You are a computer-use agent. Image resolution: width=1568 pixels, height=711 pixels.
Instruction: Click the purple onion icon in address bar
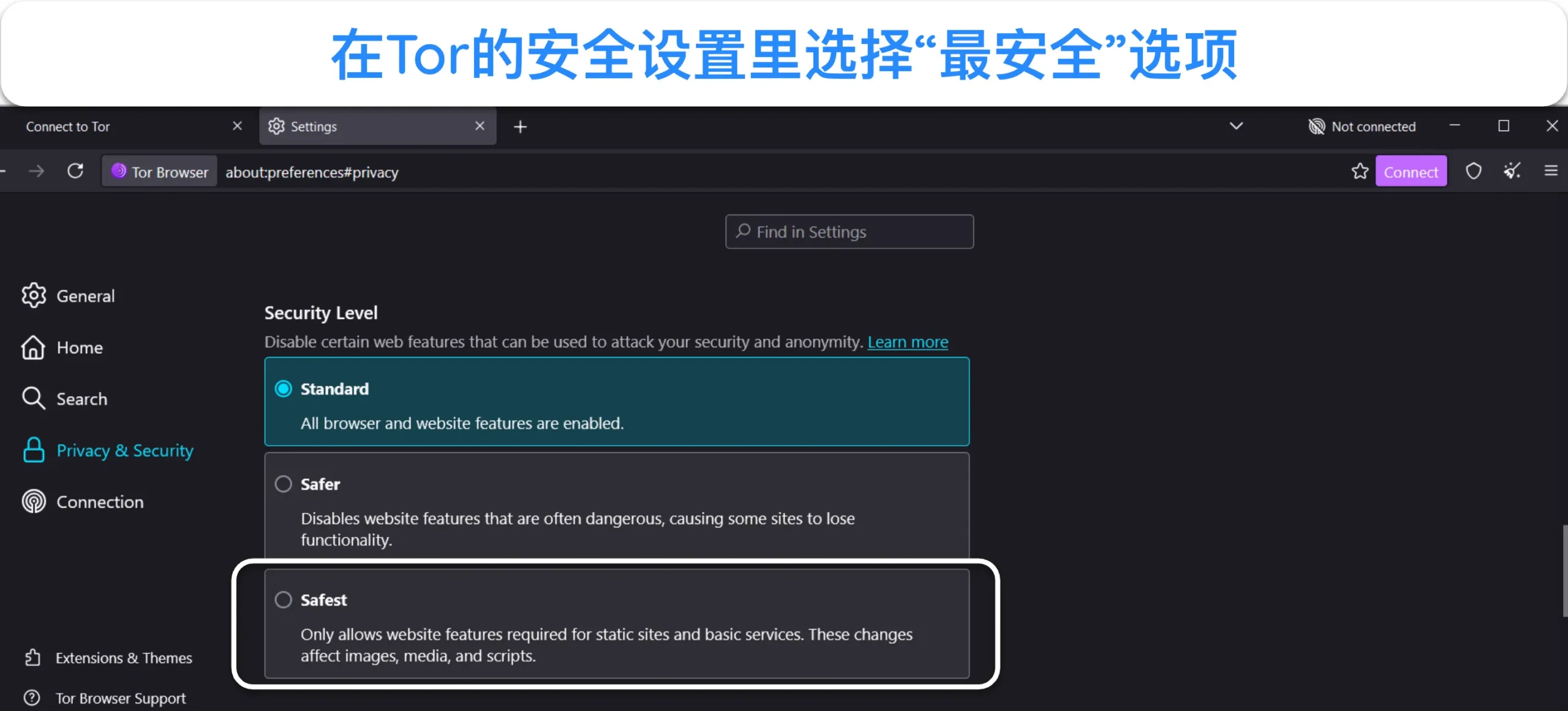coord(118,171)
